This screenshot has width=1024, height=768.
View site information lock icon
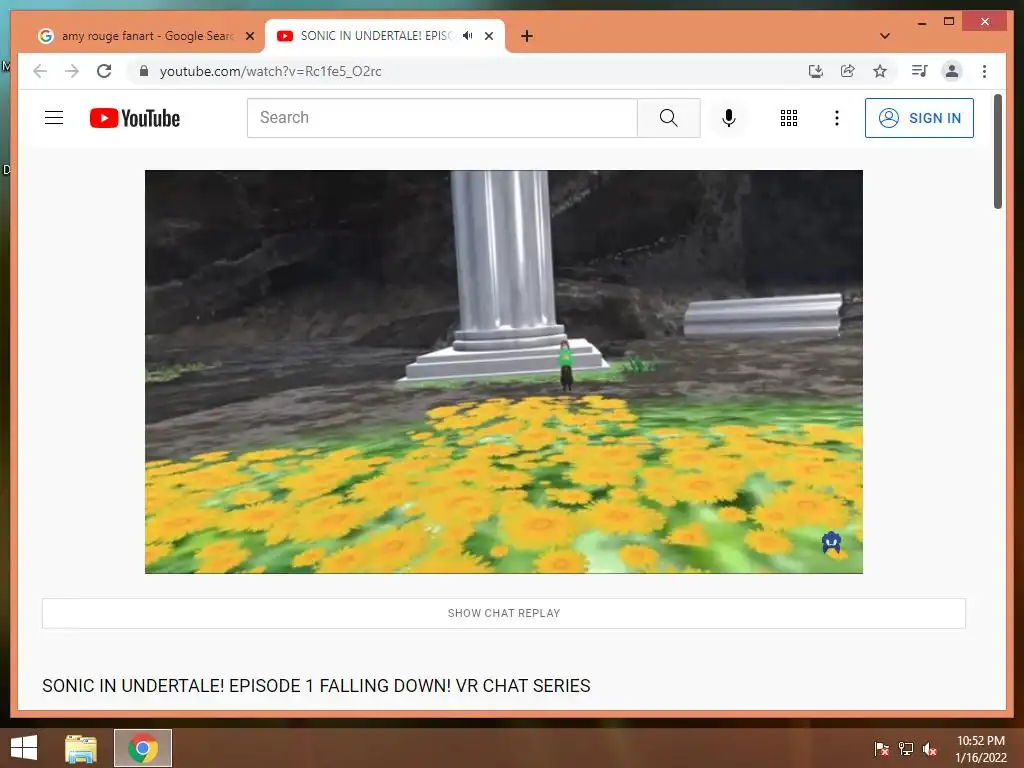click(x=144, y=71)
